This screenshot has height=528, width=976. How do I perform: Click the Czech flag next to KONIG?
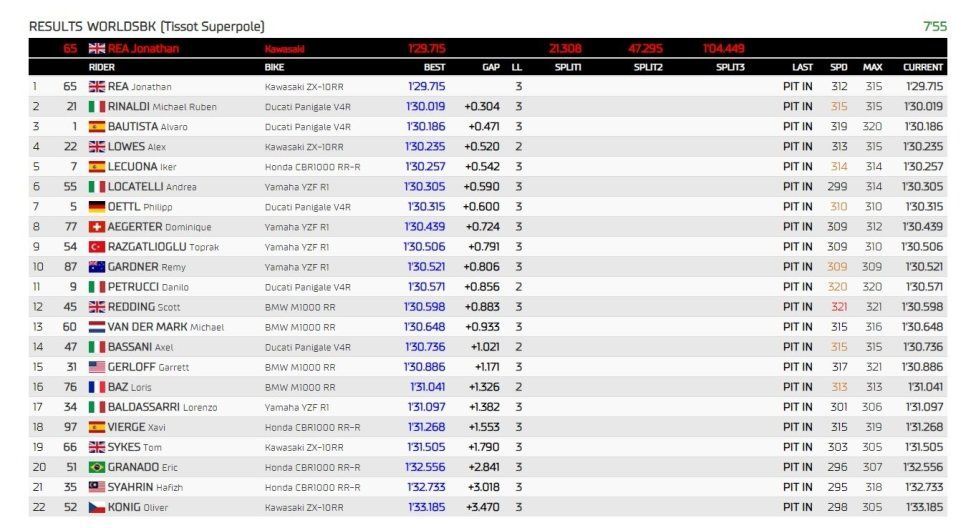96,507
